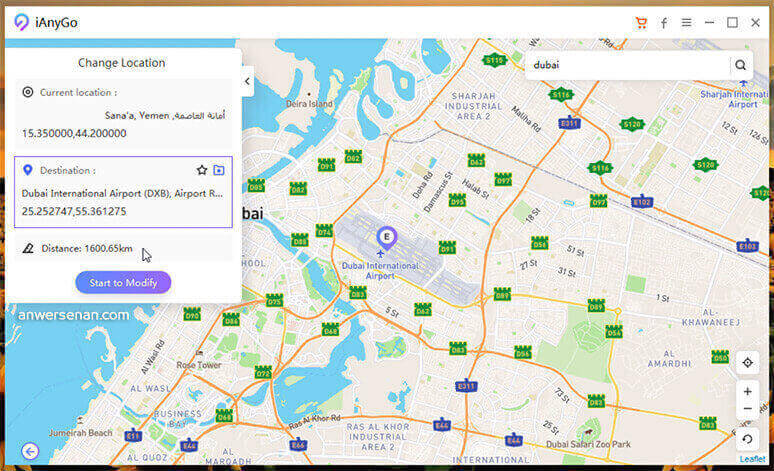
Task: Click the search magnifier icon
Action: (740, 65)
